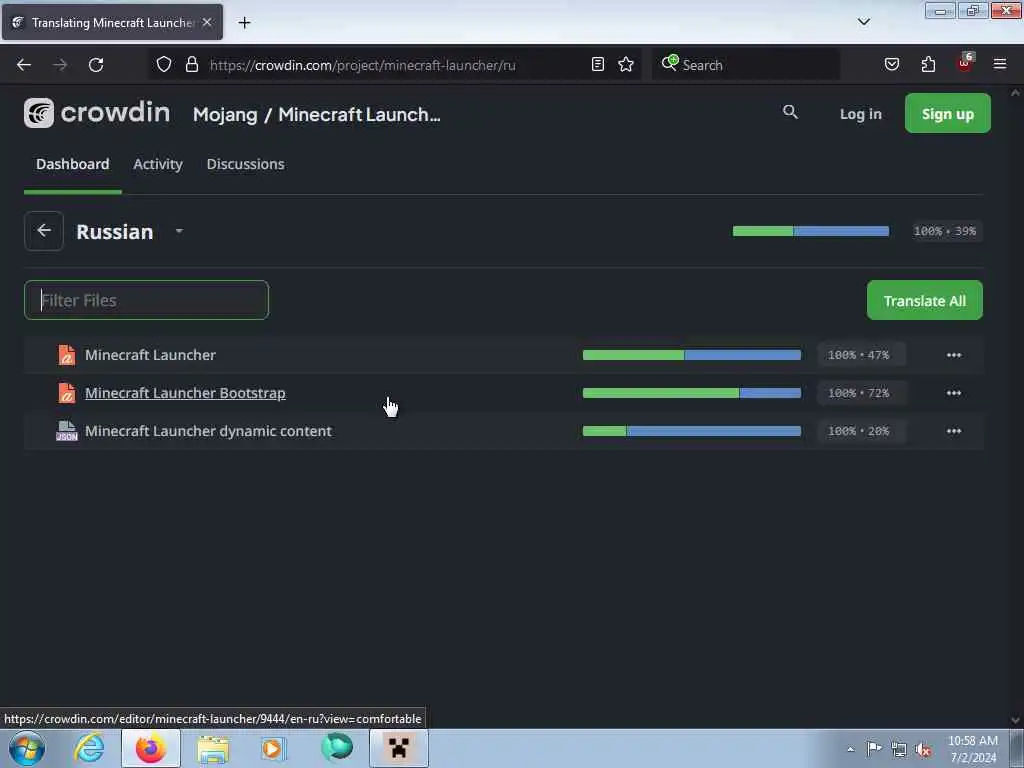The width and height of the screenshot is (1024, 768).
Task: Click the 100% • 20% label
Action: point(859,431)
